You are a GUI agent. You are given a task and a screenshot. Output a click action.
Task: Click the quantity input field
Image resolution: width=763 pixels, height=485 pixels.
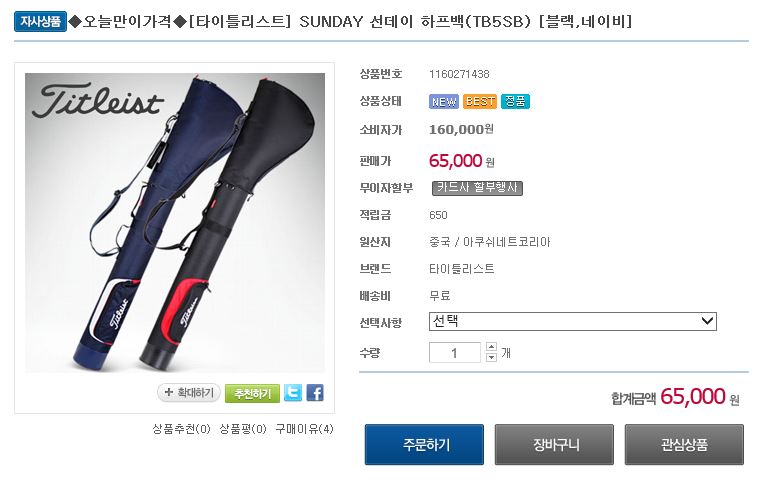point(454,352)
